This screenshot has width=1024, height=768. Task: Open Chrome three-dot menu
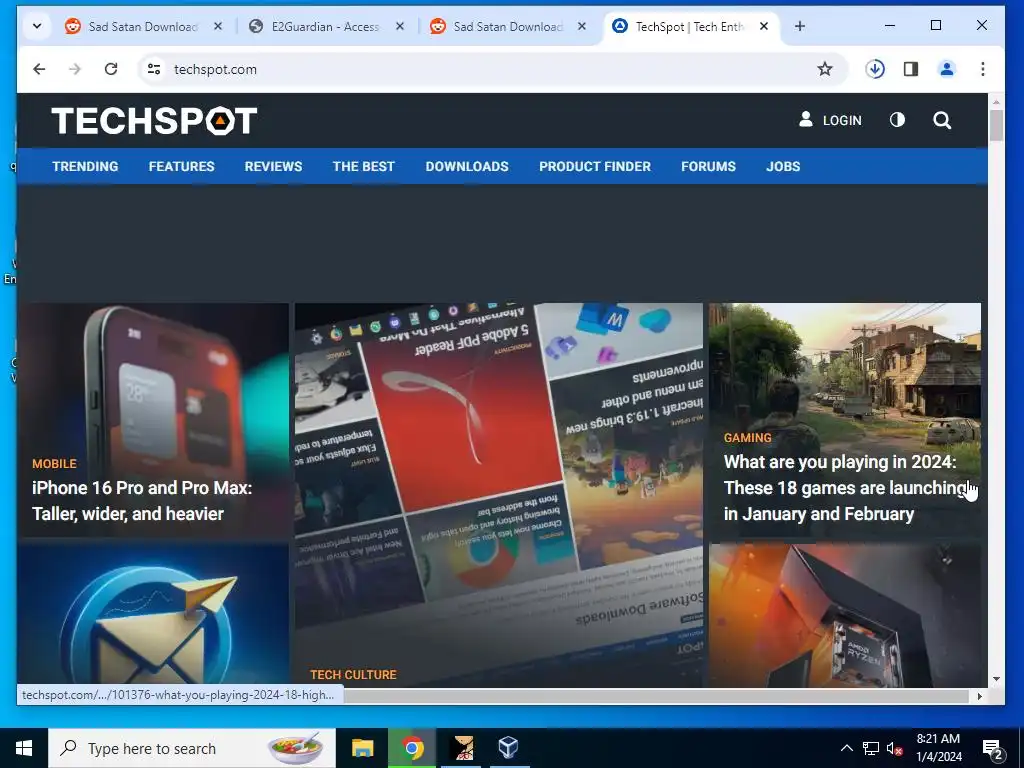pos(983,69)
